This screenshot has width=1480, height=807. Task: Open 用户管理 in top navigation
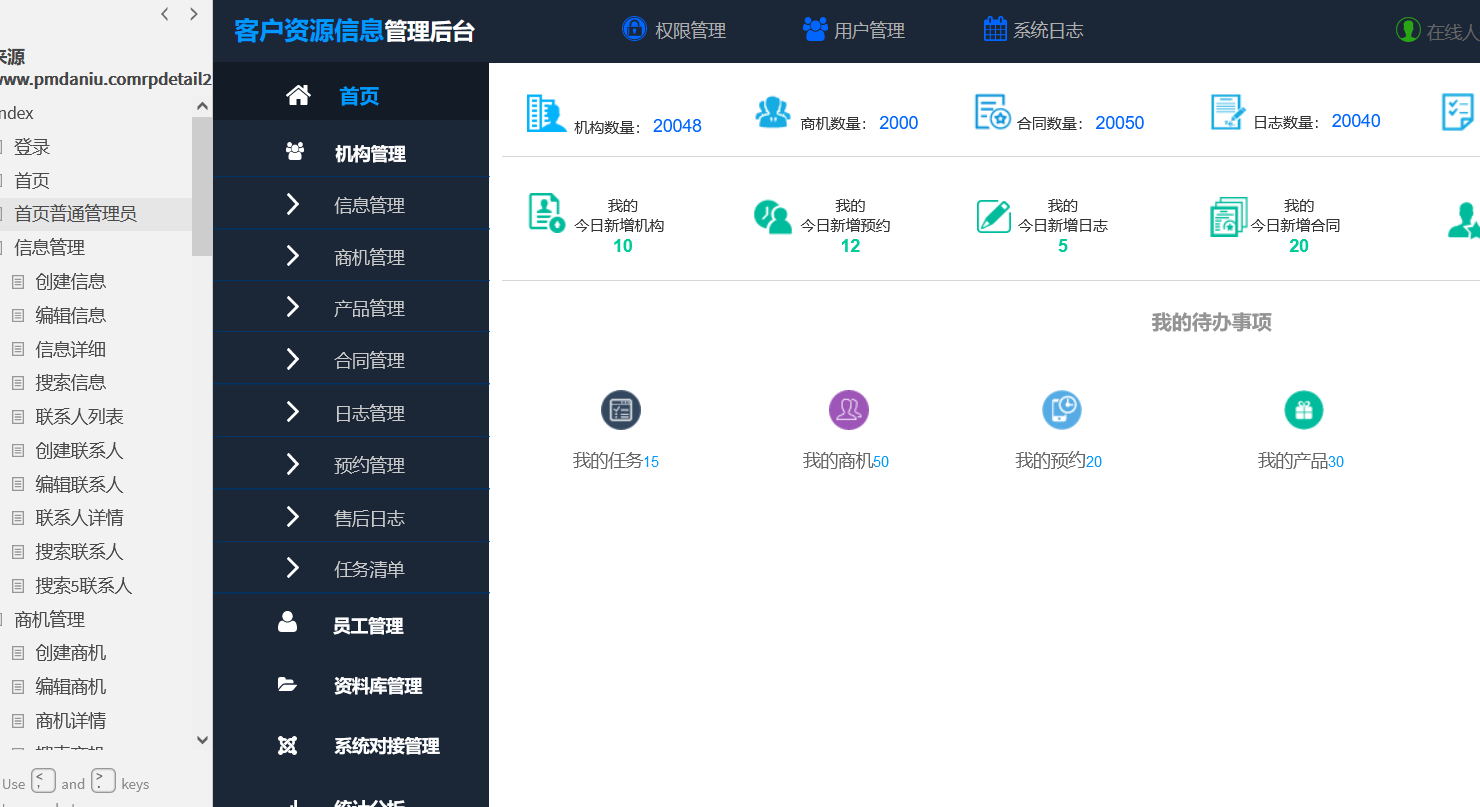869,31
